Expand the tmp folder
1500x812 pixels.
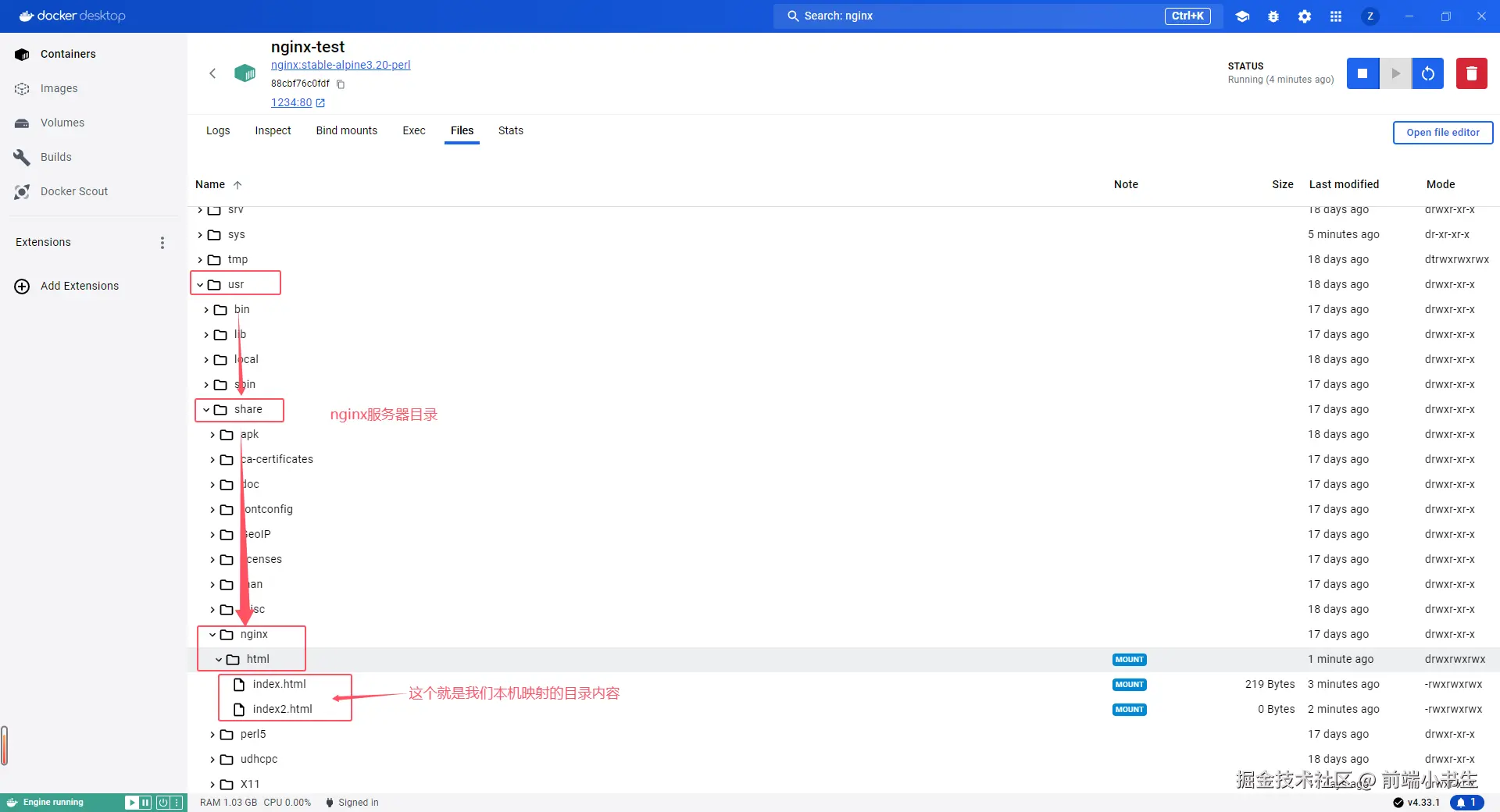(200, 260)
